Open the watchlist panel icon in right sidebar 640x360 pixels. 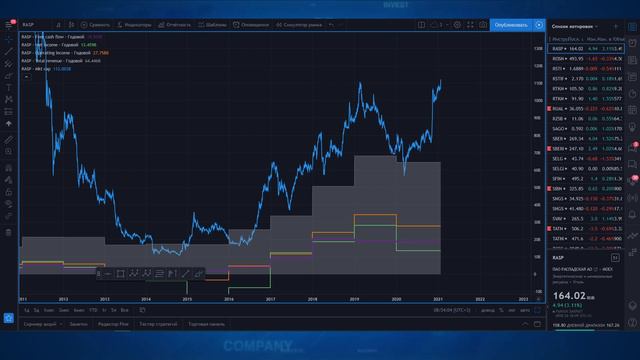(632, 27)
